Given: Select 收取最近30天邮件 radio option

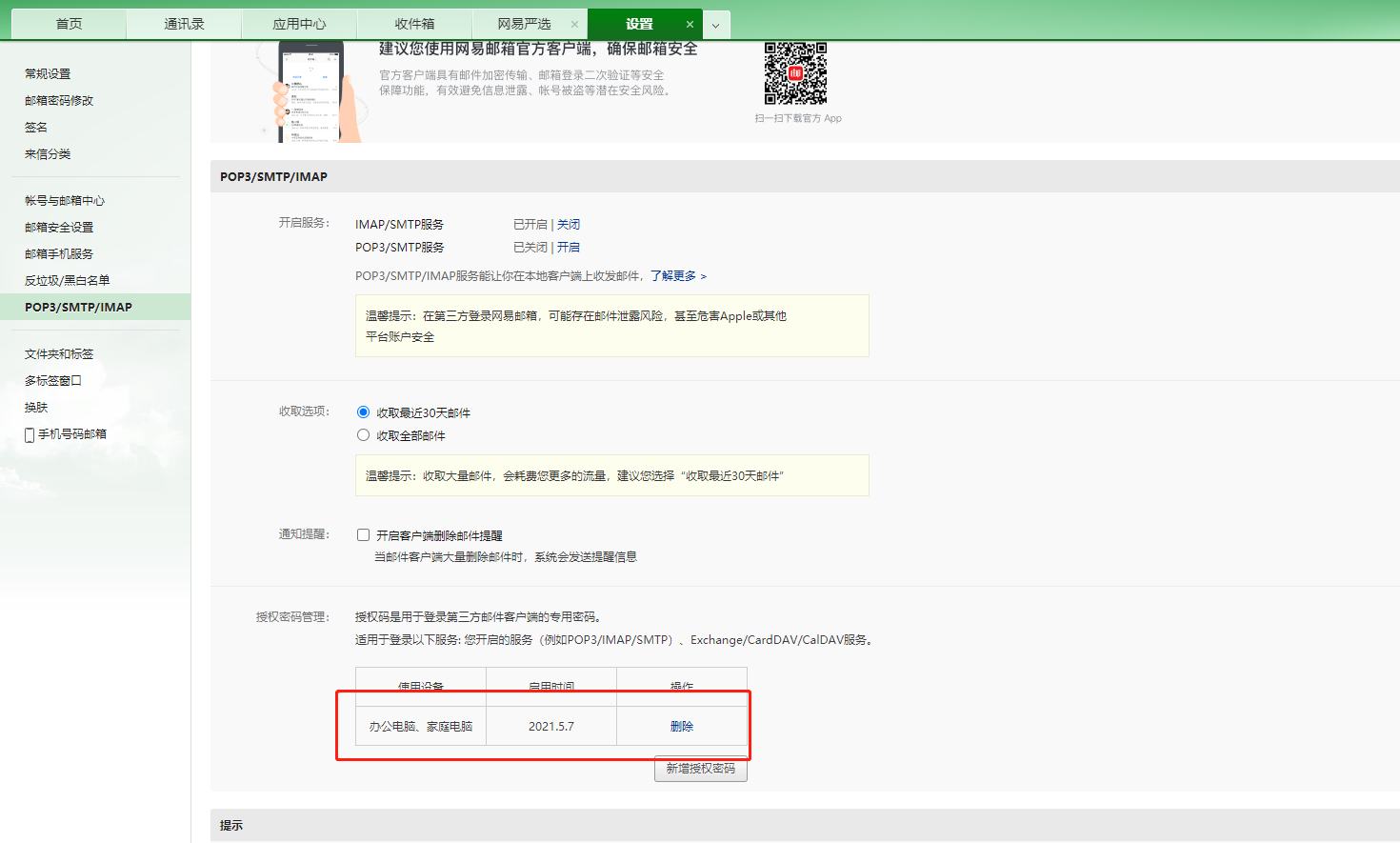Looking at the screenshot, I should tap(363, 412).
